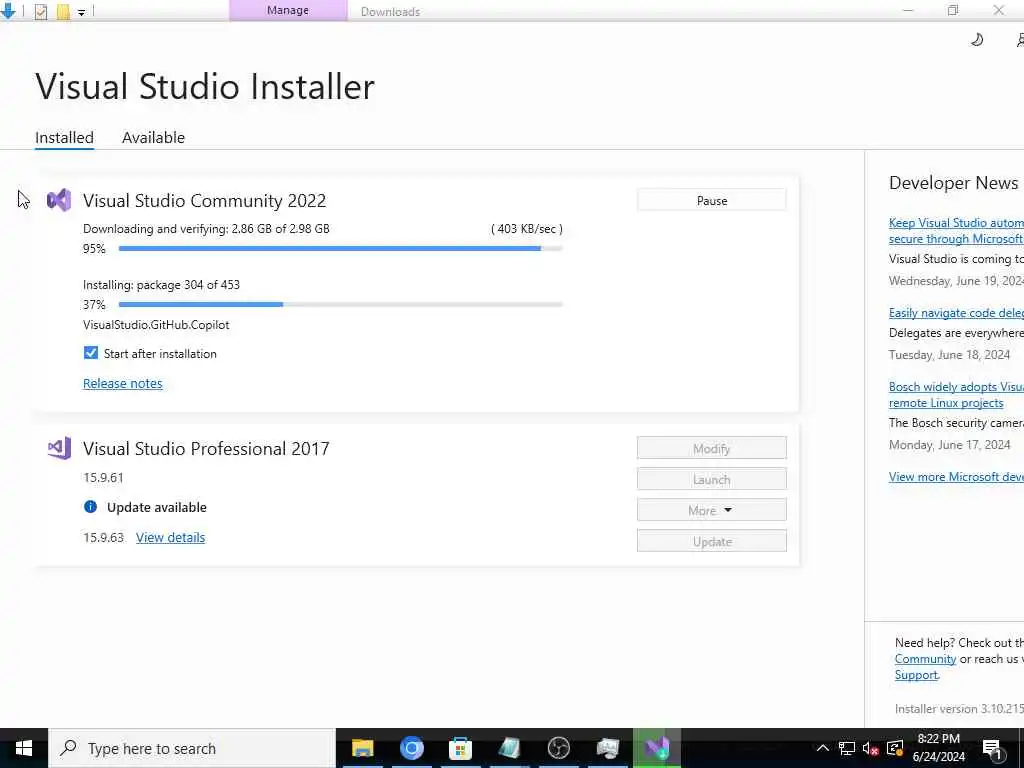This screenshot has height=768, width=1024.
Task: Click the search magnifier icon in the taskbar
Action: [x=68, y=748]
